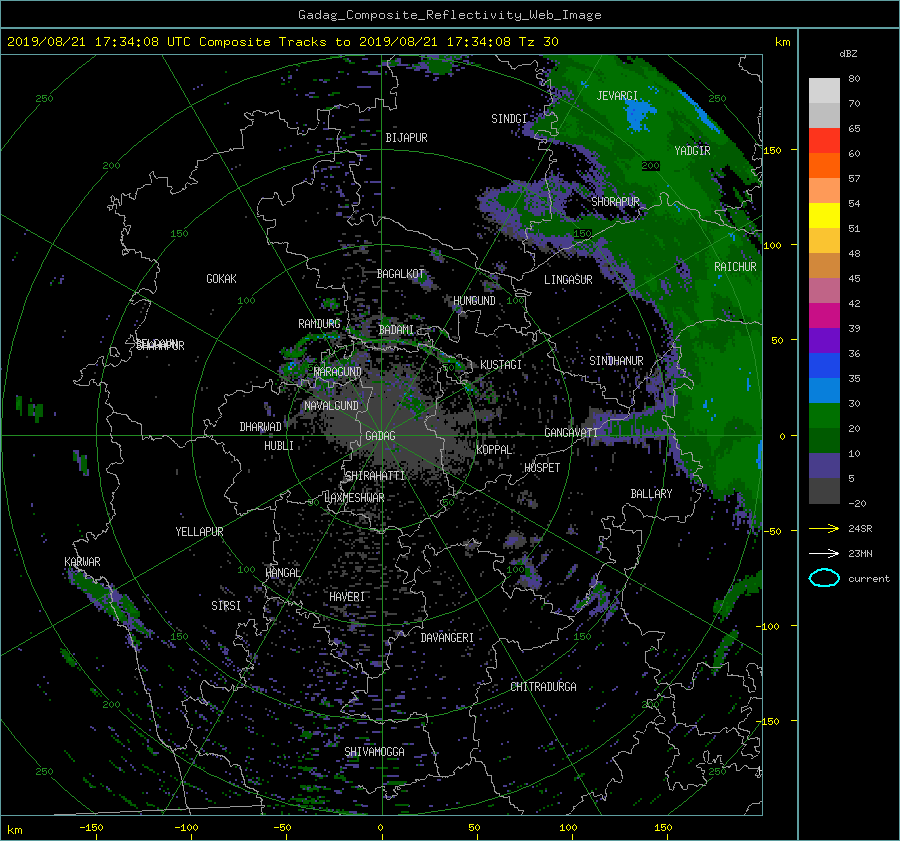Click the blue echo cell near JEVARGI

click(x=639, y=114)
